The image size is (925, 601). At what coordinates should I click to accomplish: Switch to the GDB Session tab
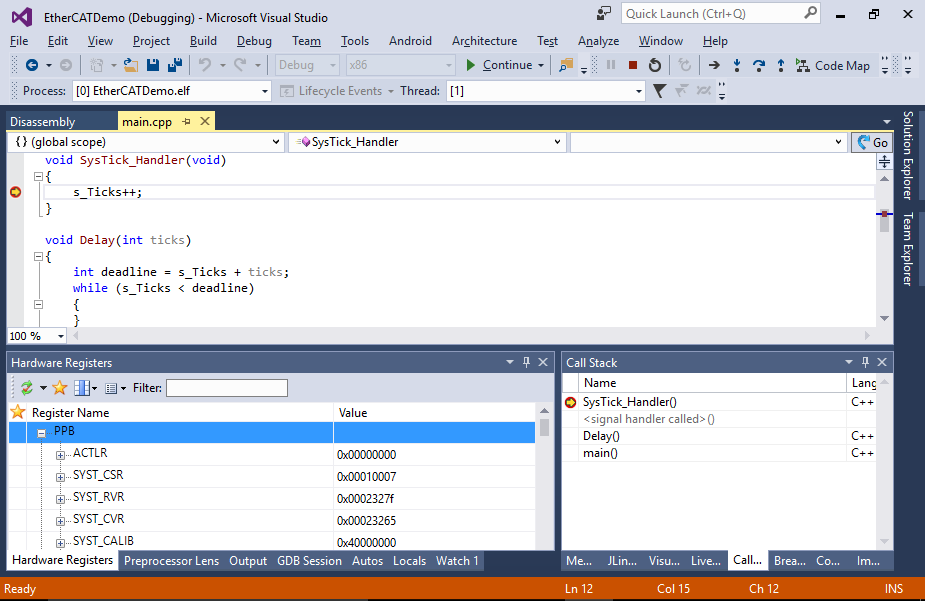pos(309,561)
